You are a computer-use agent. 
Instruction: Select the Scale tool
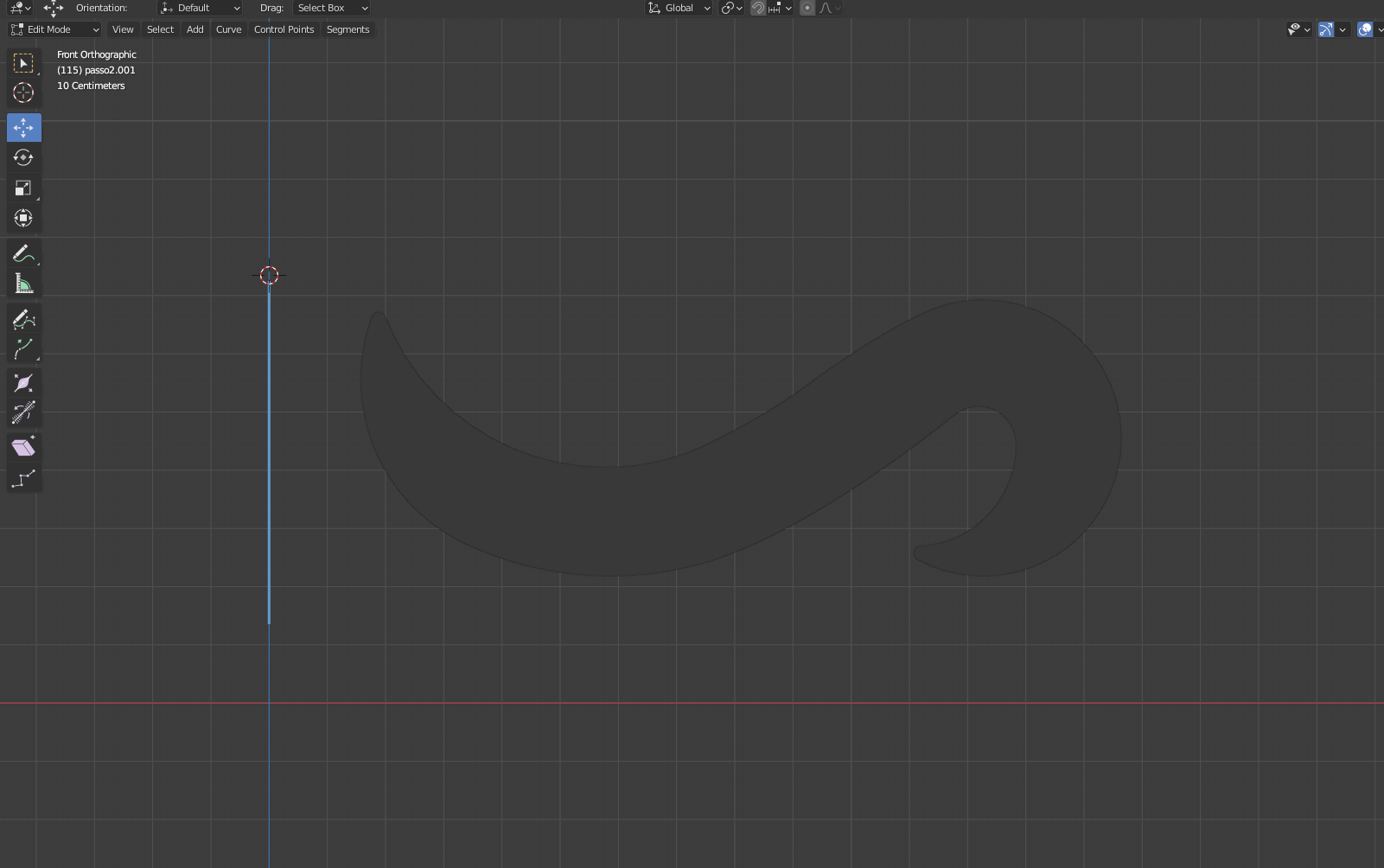pos(23,188)
